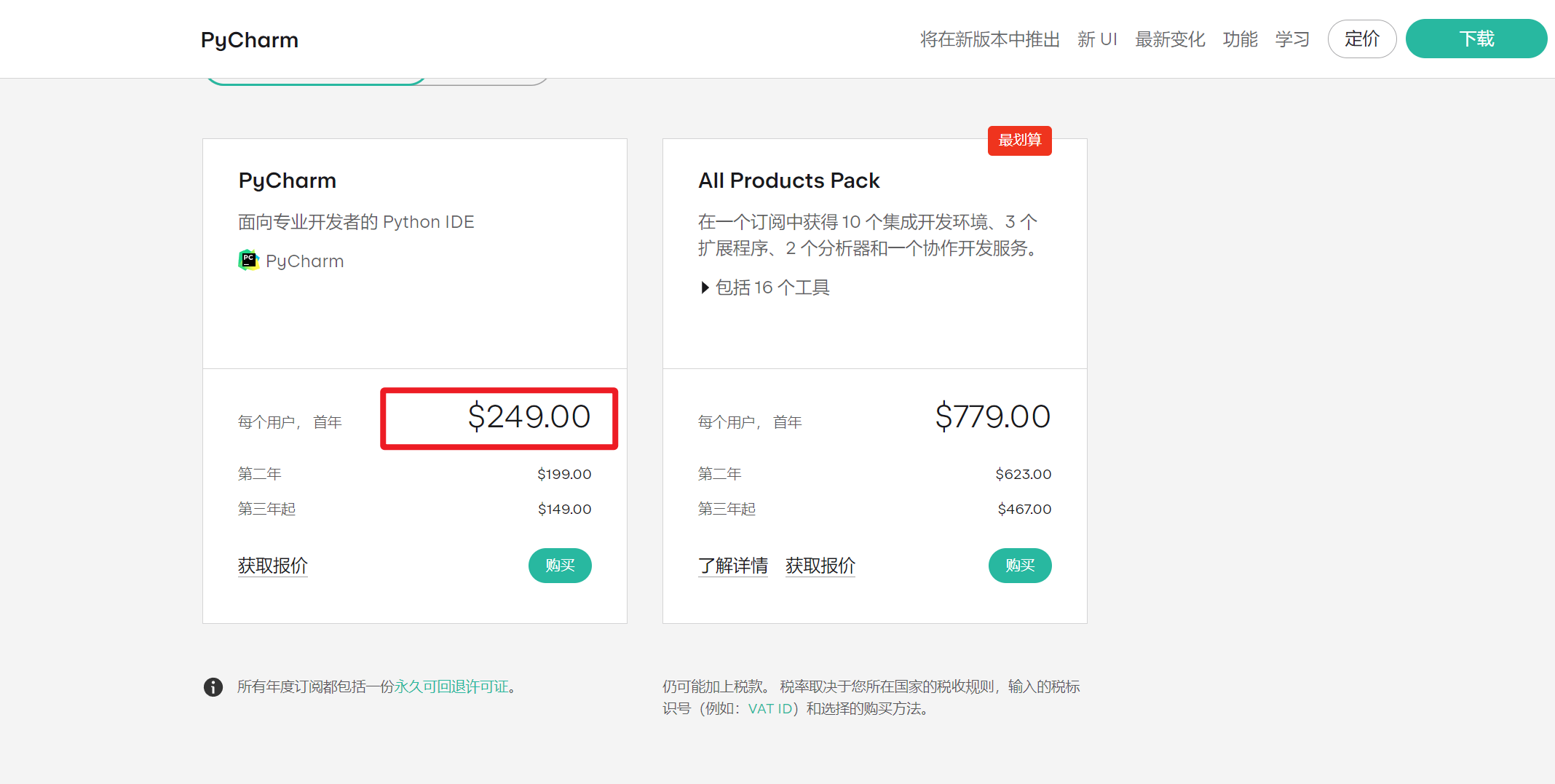Open the VAT ID link

(x=770, y=708)
